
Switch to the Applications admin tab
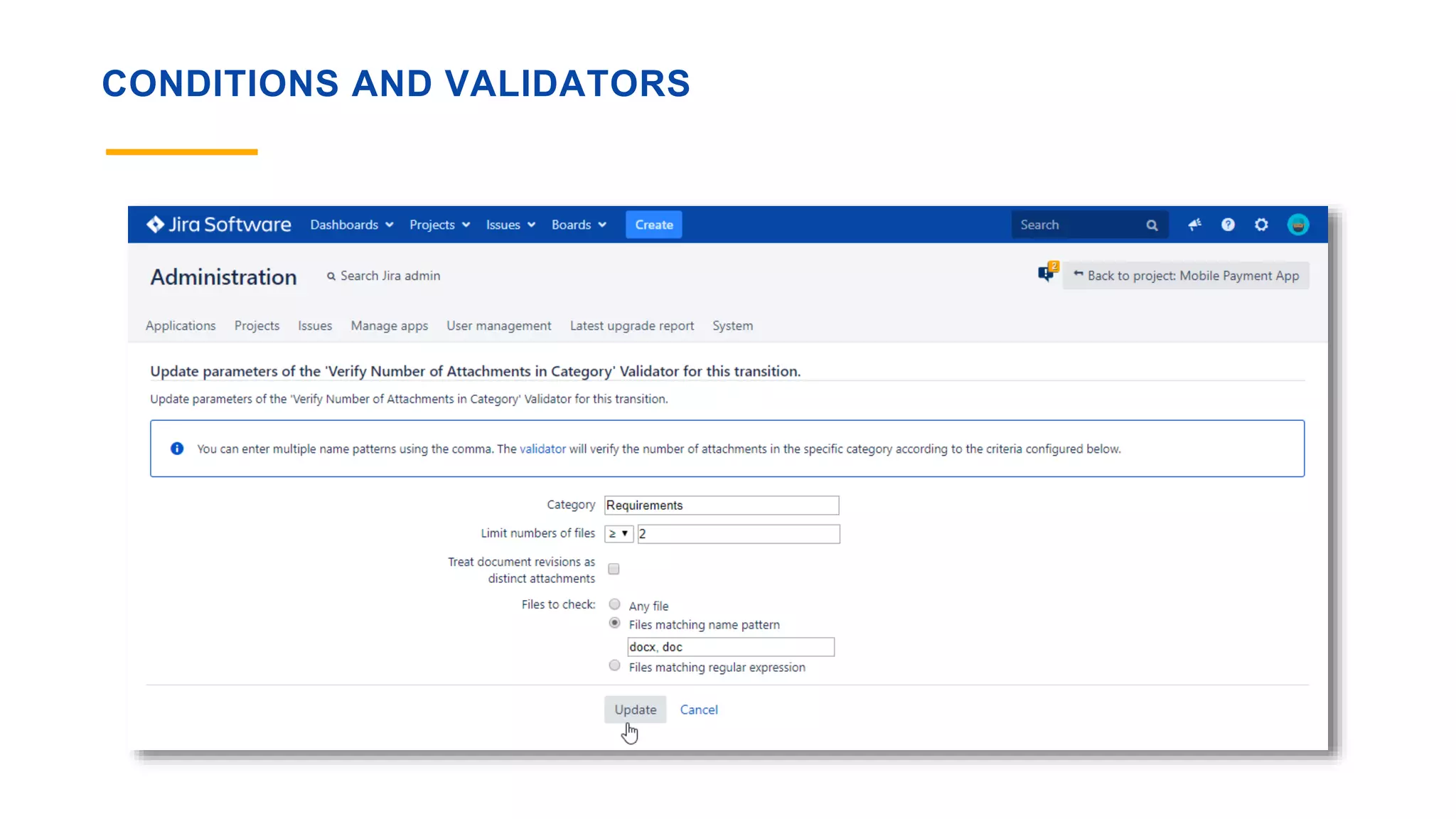point(181,326)
